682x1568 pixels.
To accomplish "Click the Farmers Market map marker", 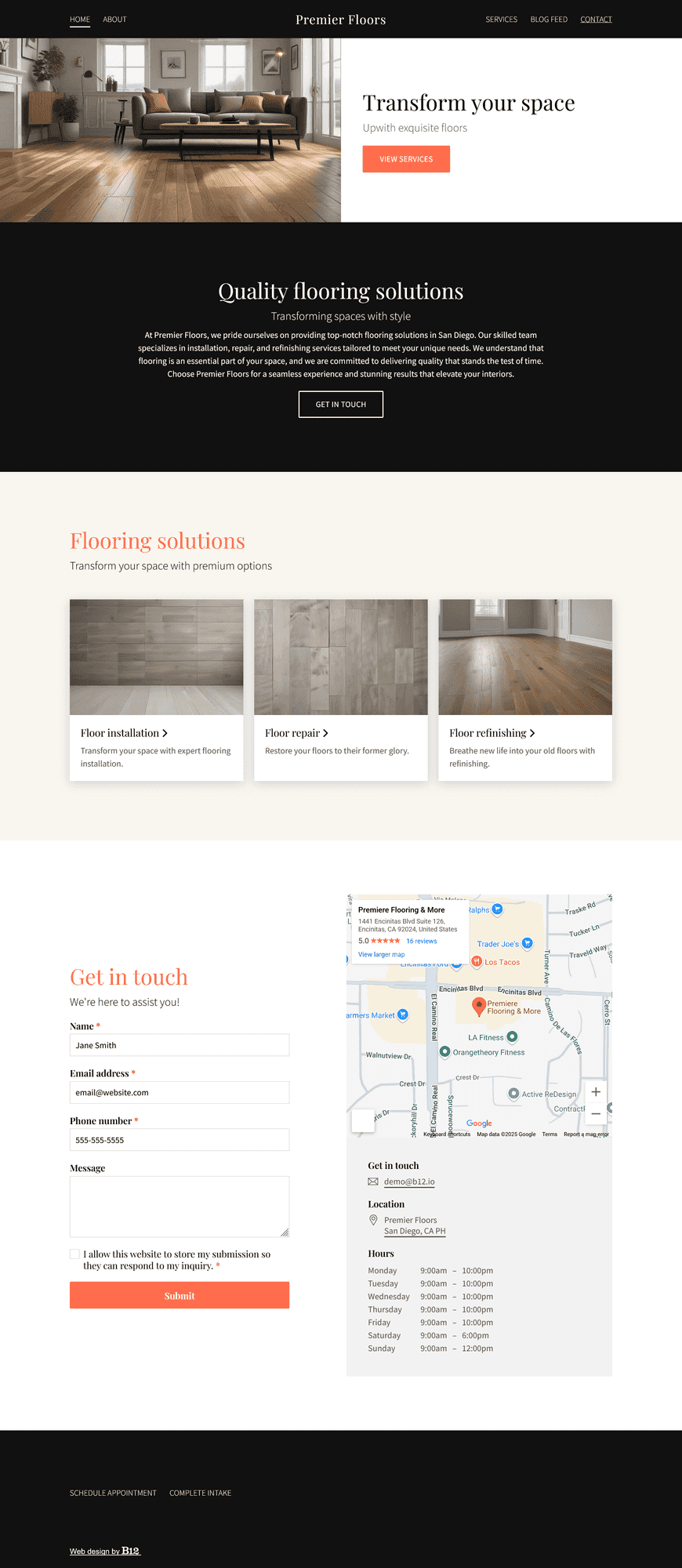I will click(403, 1014).
